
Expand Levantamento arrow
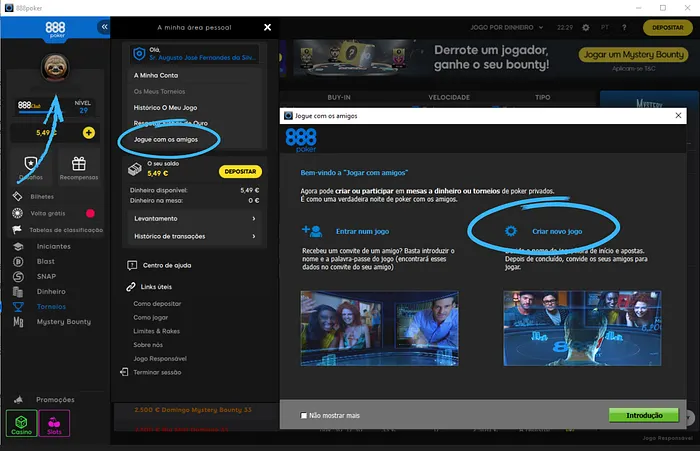point(254,219)
